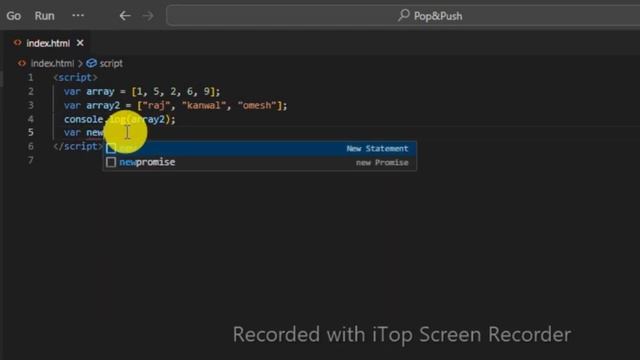Expand the breadcrumb chevron separator
Viewport: 640px width, 360px height.
[x=80, y=63]
